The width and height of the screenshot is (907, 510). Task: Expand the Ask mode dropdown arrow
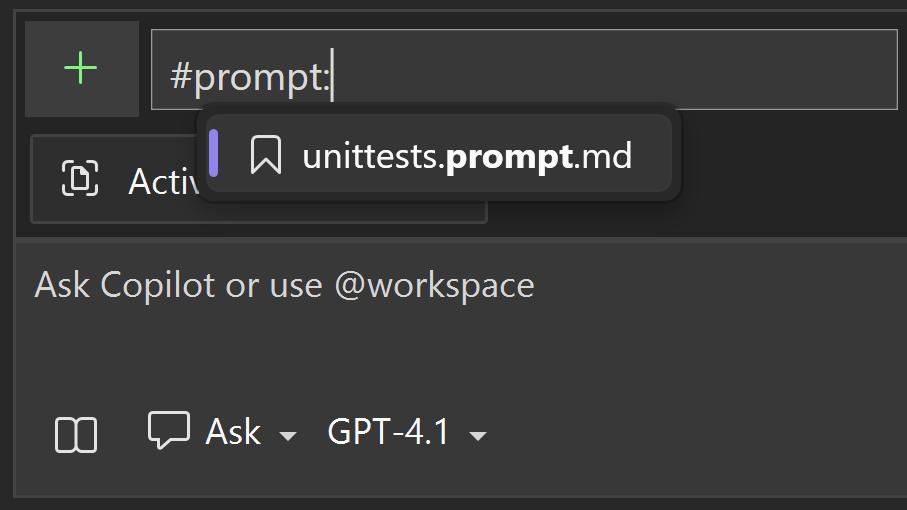pos(288,436)
